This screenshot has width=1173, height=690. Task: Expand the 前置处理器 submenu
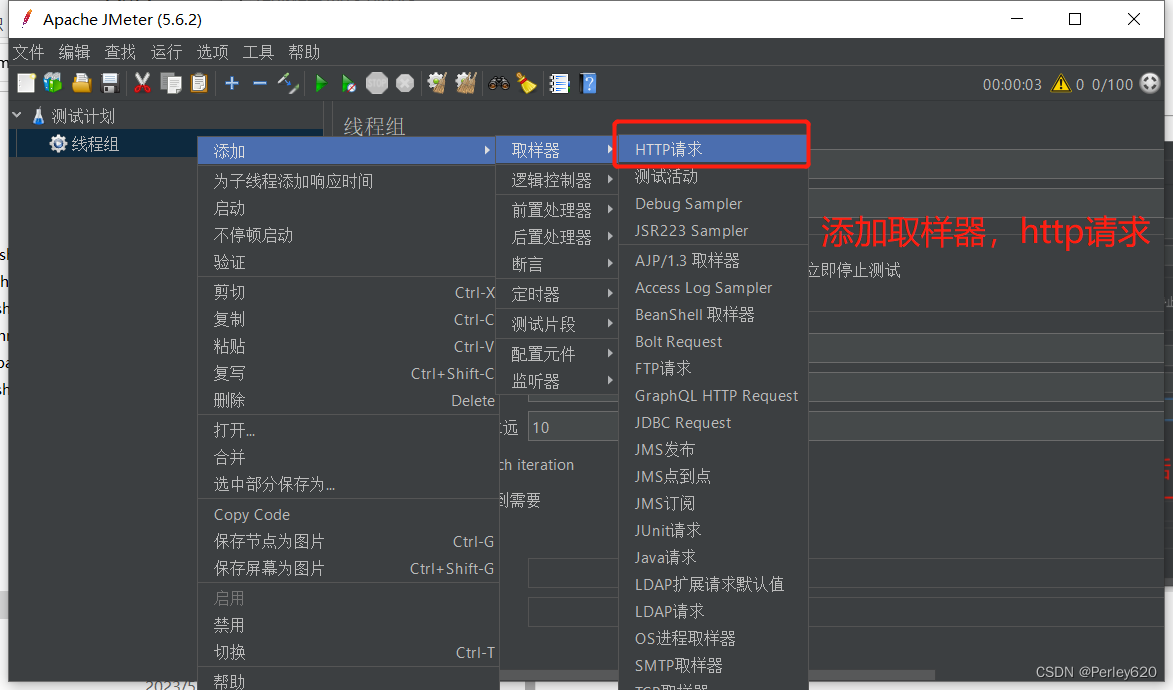pos(557,210)
